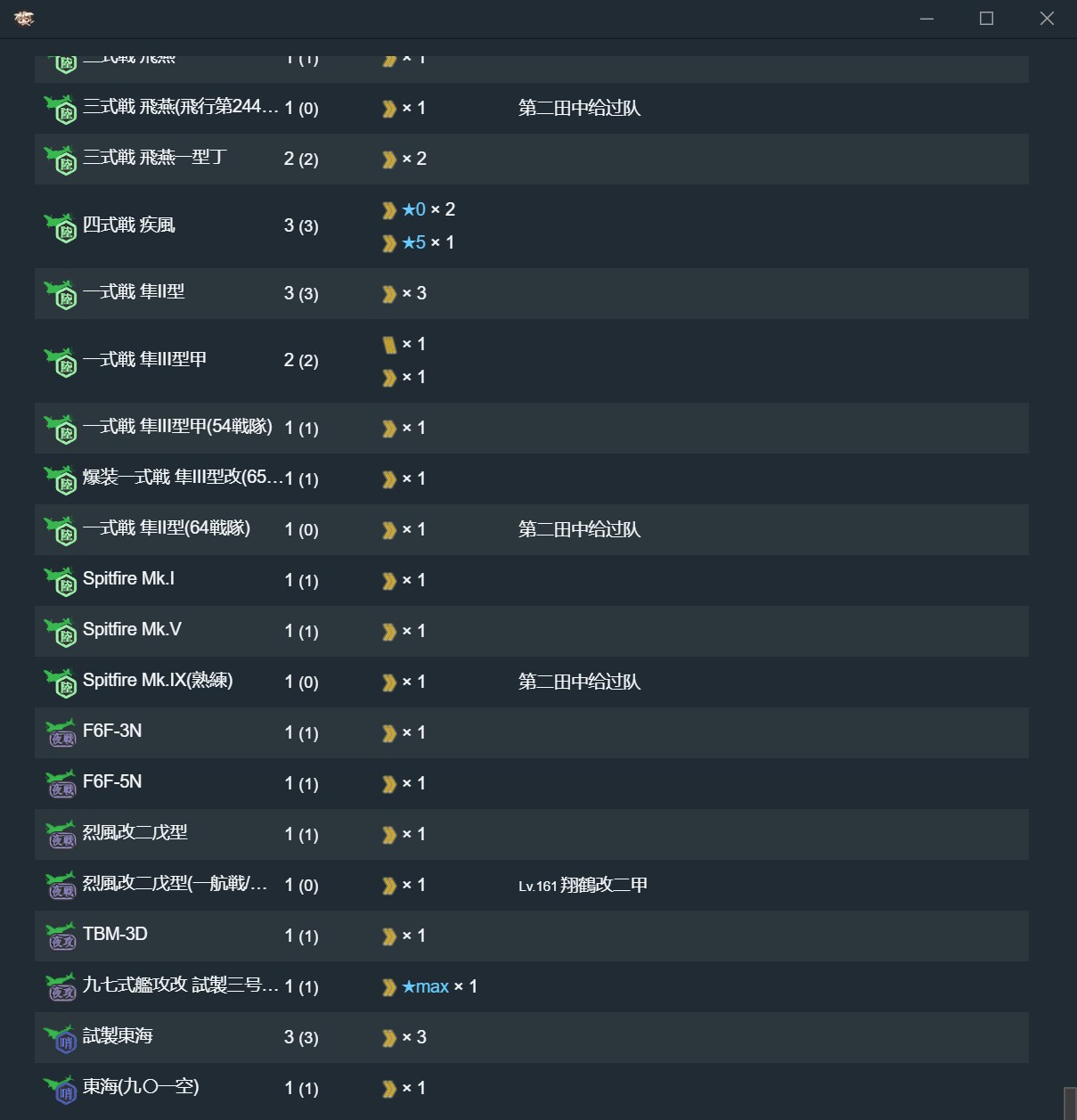Click the patrol plane icon next to 試製東海
The width and height of the screenshot is (1077, 1120).
pyautogui.click(x=61, y=1038)
